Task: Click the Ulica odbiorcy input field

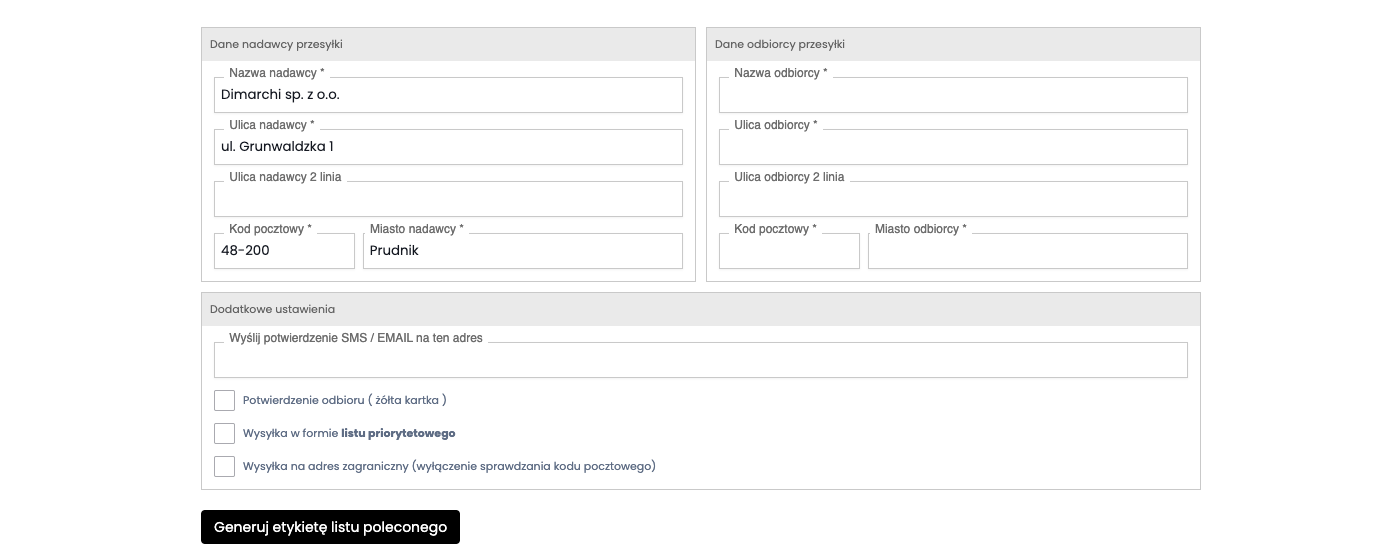Action: [x=953, y=147]
